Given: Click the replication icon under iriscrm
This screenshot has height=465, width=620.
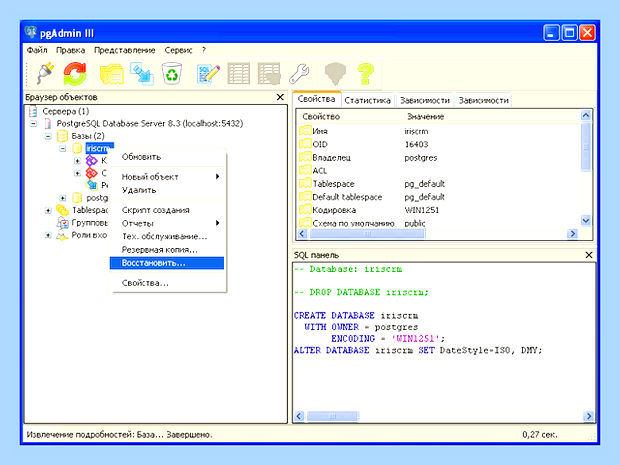Looking at the screenshot, I should click(92, 185).
